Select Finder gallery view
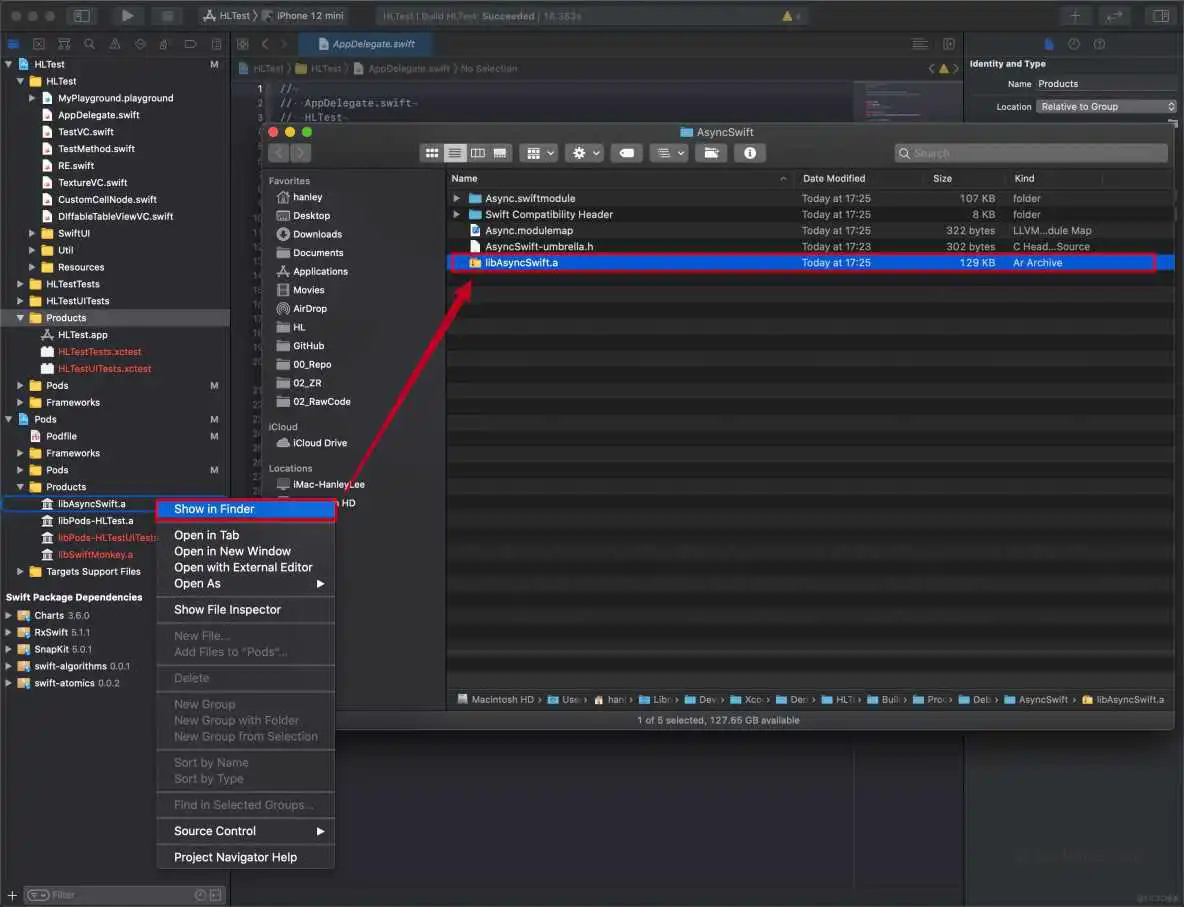Image resolution: width=1184 pixels, height=907 pixels. [x=500, y=153]
